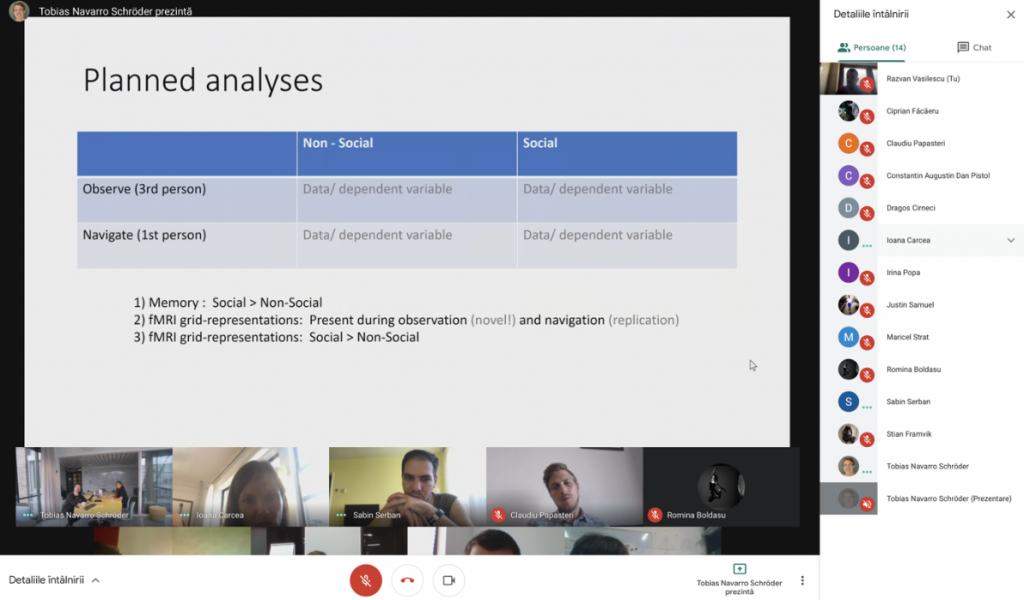Click Constantin Augustin Dan Pistol's name

click(x=937, y=176)
